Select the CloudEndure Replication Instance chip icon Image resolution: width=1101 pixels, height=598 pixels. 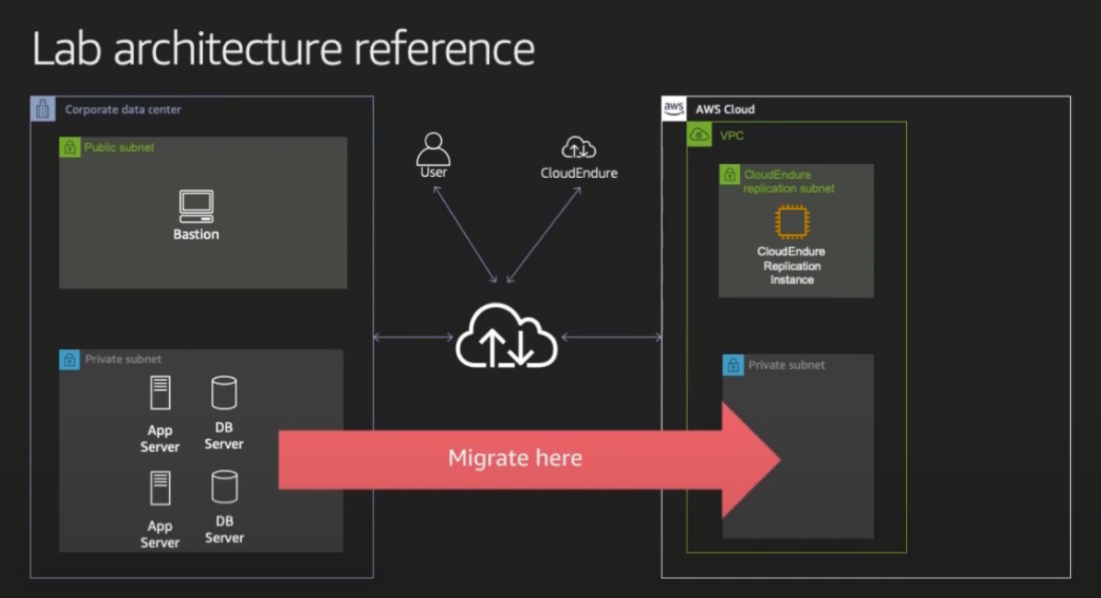(x=791, y=222)
